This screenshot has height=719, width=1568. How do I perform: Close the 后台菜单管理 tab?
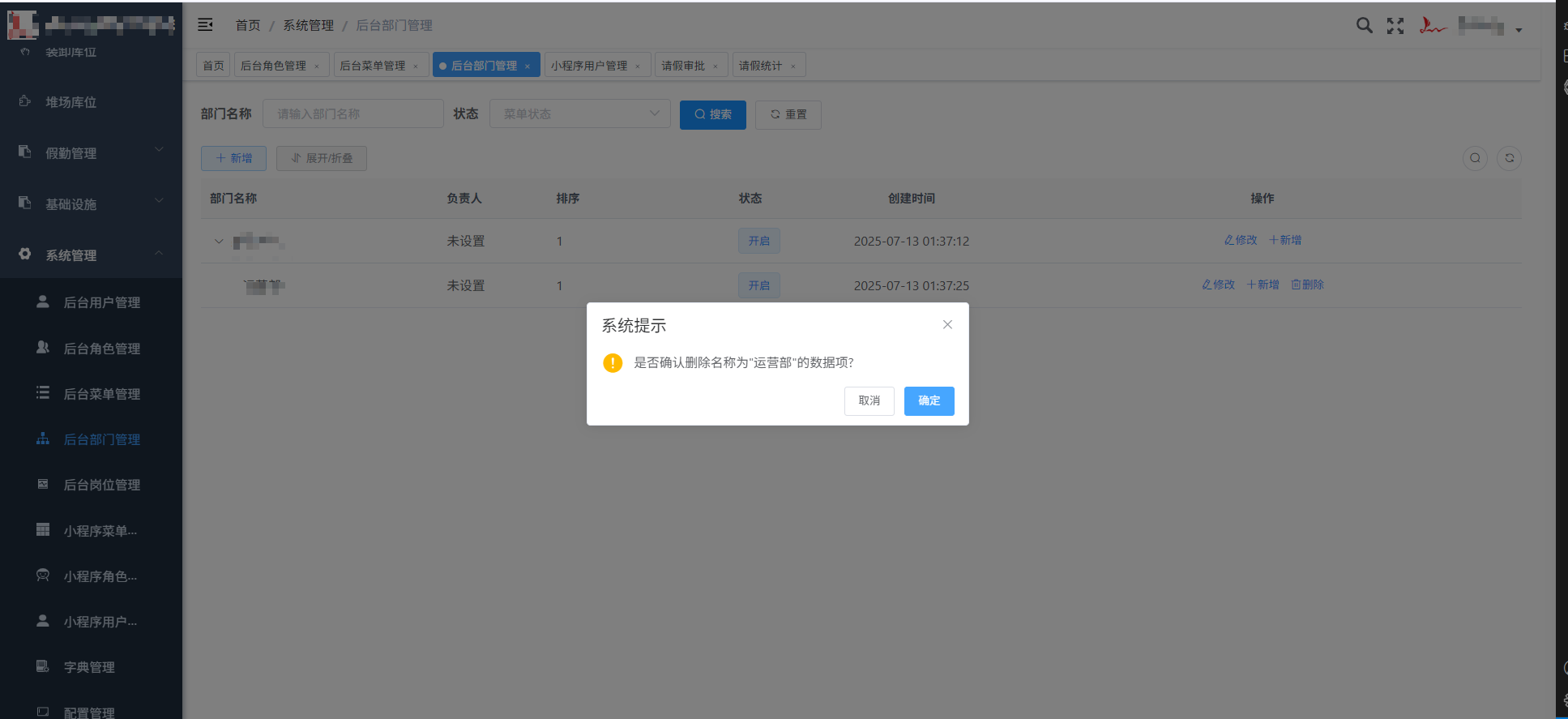tap(416, 66)
